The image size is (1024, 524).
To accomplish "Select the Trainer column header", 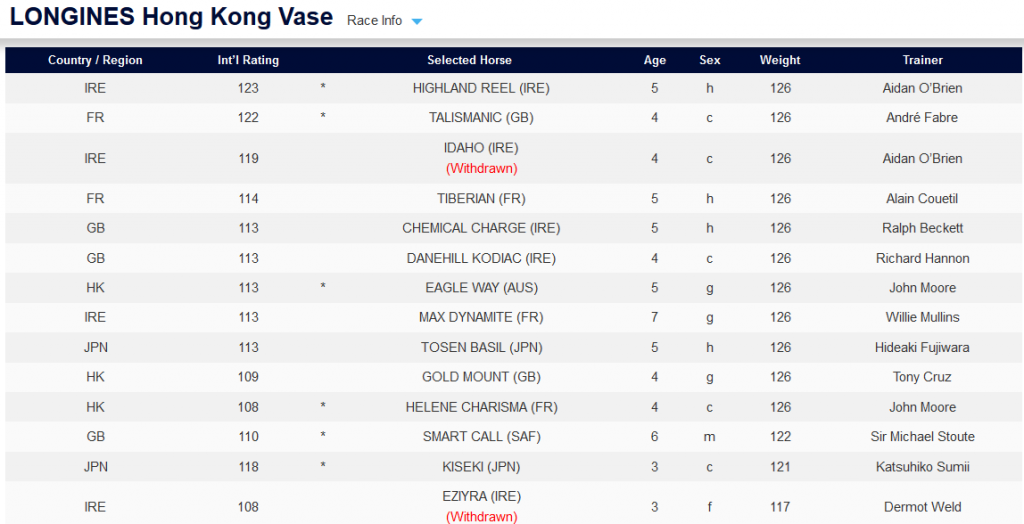I will tap(922, 60).
